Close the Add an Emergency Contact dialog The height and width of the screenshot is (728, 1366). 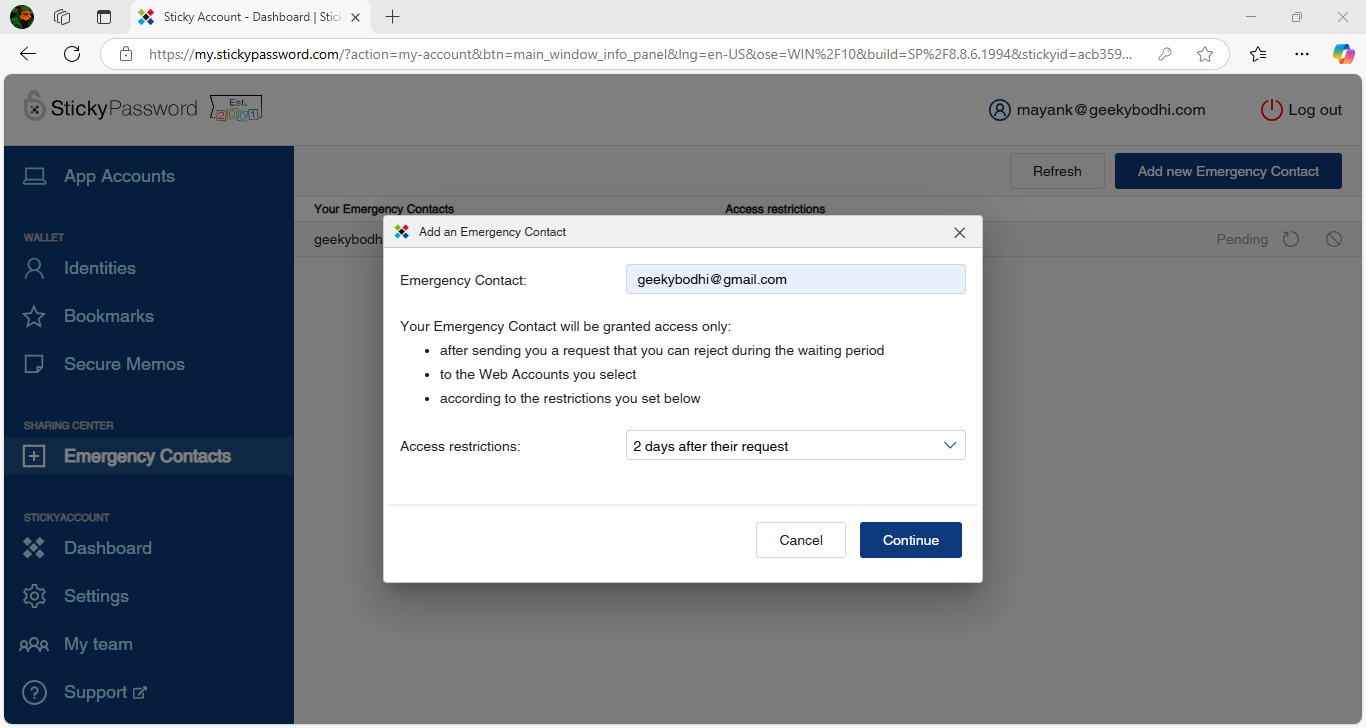[x=960, y=232]
